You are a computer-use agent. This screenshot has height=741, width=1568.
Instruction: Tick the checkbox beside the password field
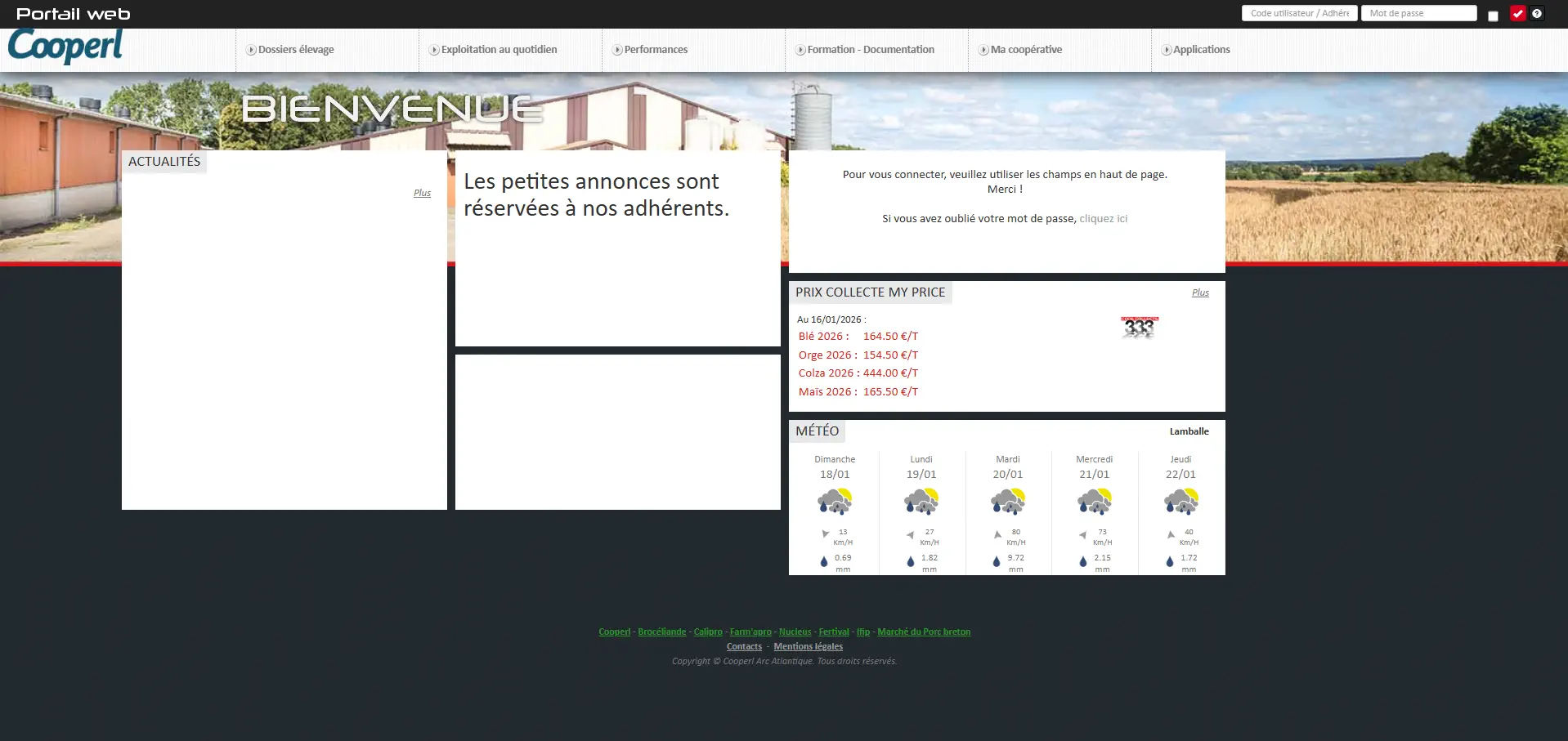click(1493, 16)
